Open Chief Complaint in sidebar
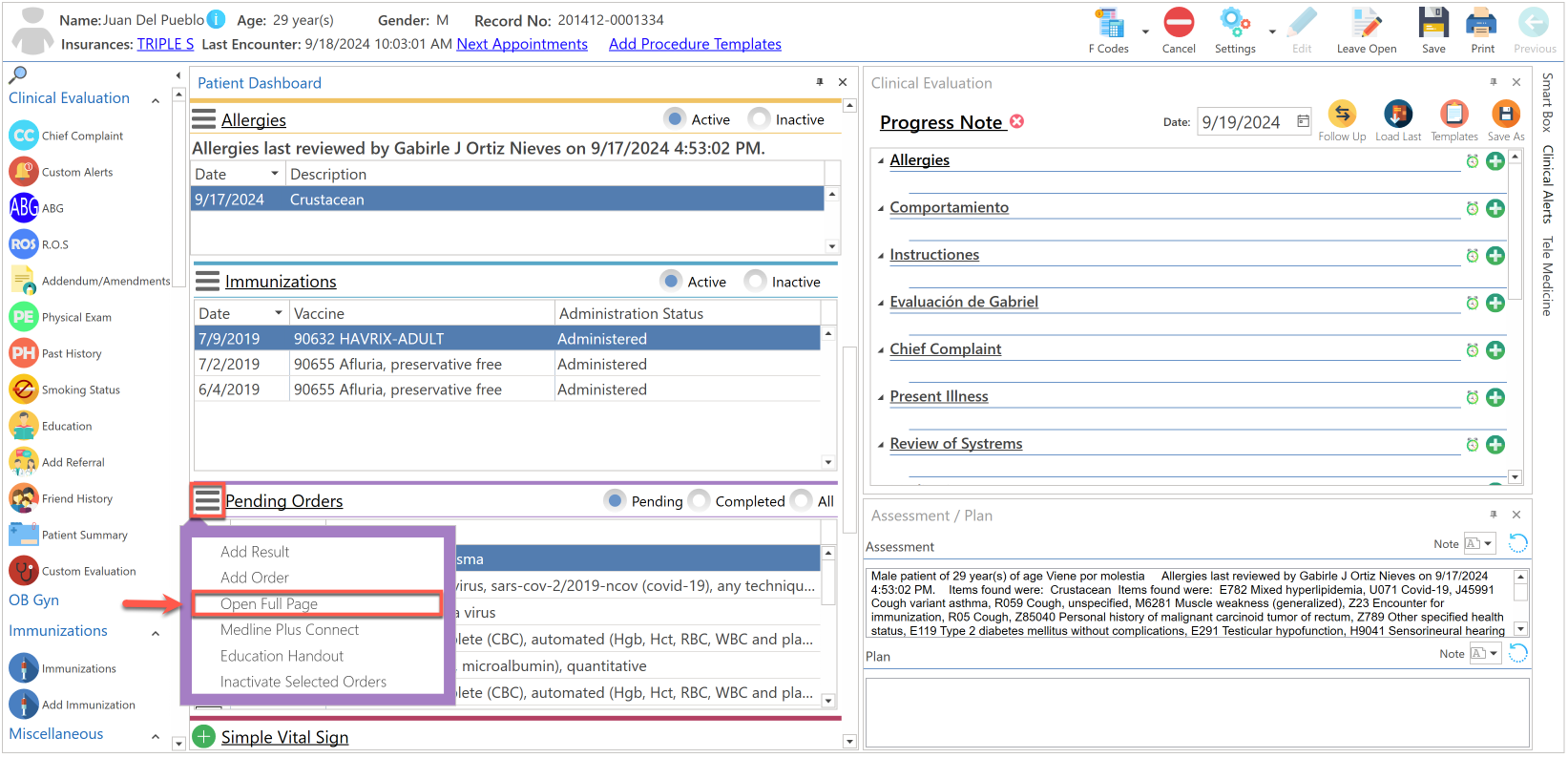This screenshot has height=758, width=1568. point(67,136)
